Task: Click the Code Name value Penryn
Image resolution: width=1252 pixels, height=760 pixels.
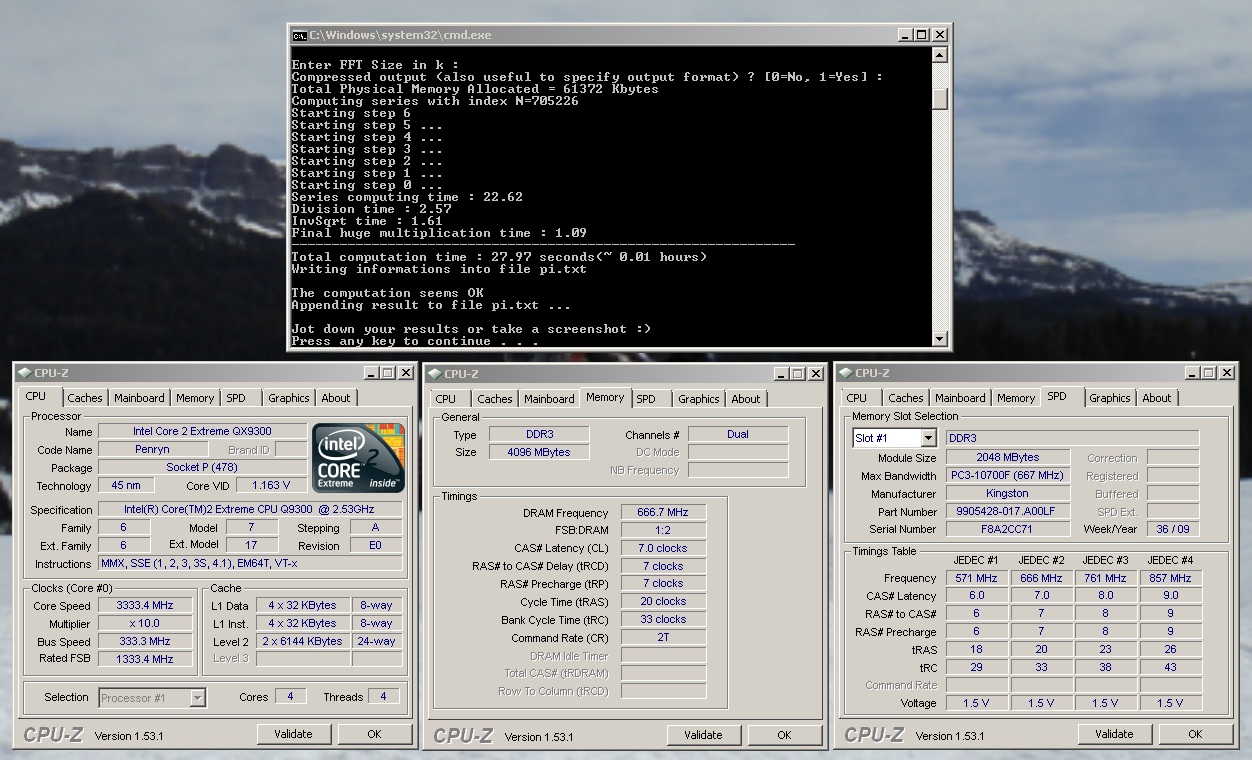Action: [152, 450]
